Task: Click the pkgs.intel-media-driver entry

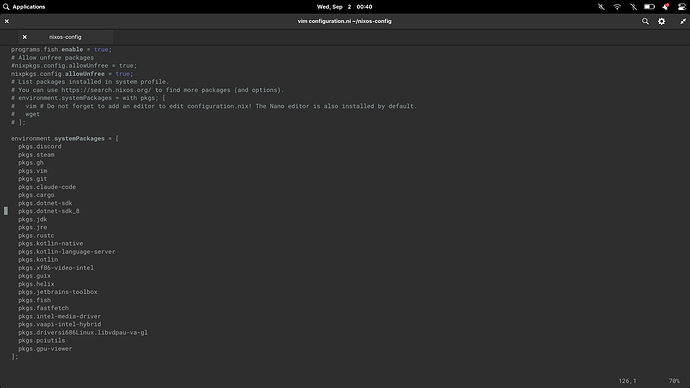Action: pyautogui.click(x=59, y=317)
